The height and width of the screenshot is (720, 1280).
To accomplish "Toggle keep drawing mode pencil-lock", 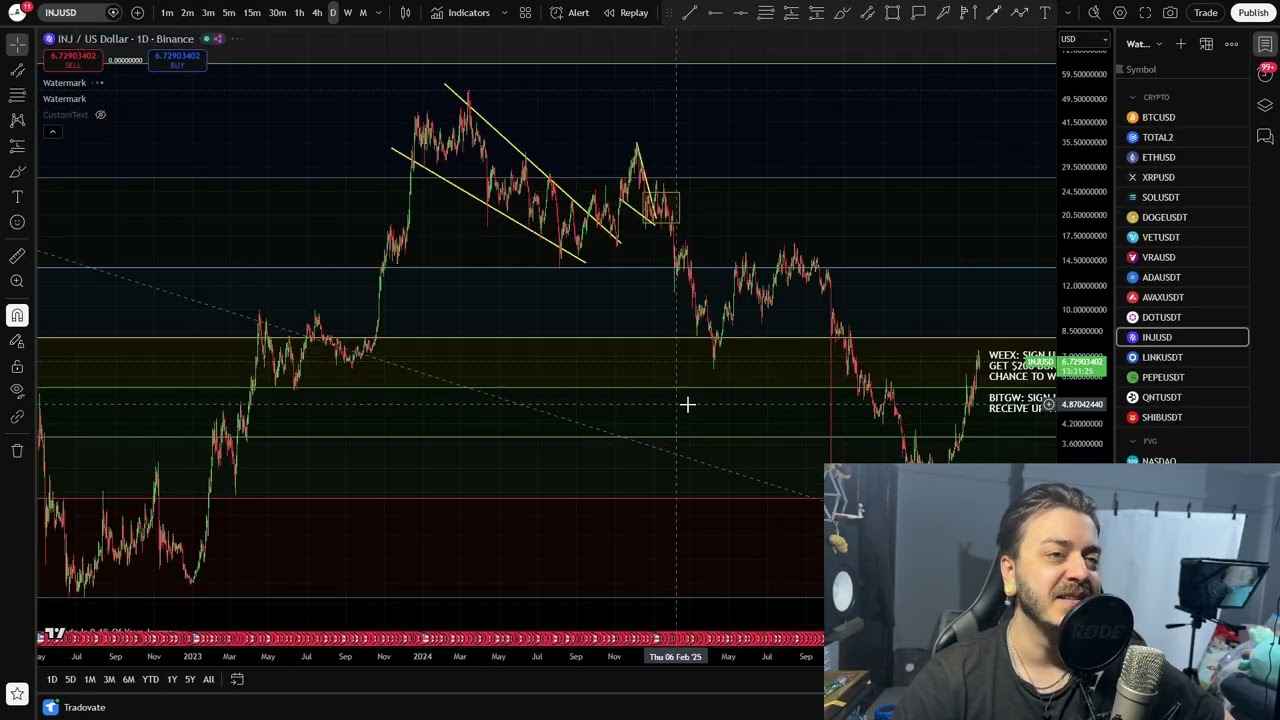I will pos(17,341).
